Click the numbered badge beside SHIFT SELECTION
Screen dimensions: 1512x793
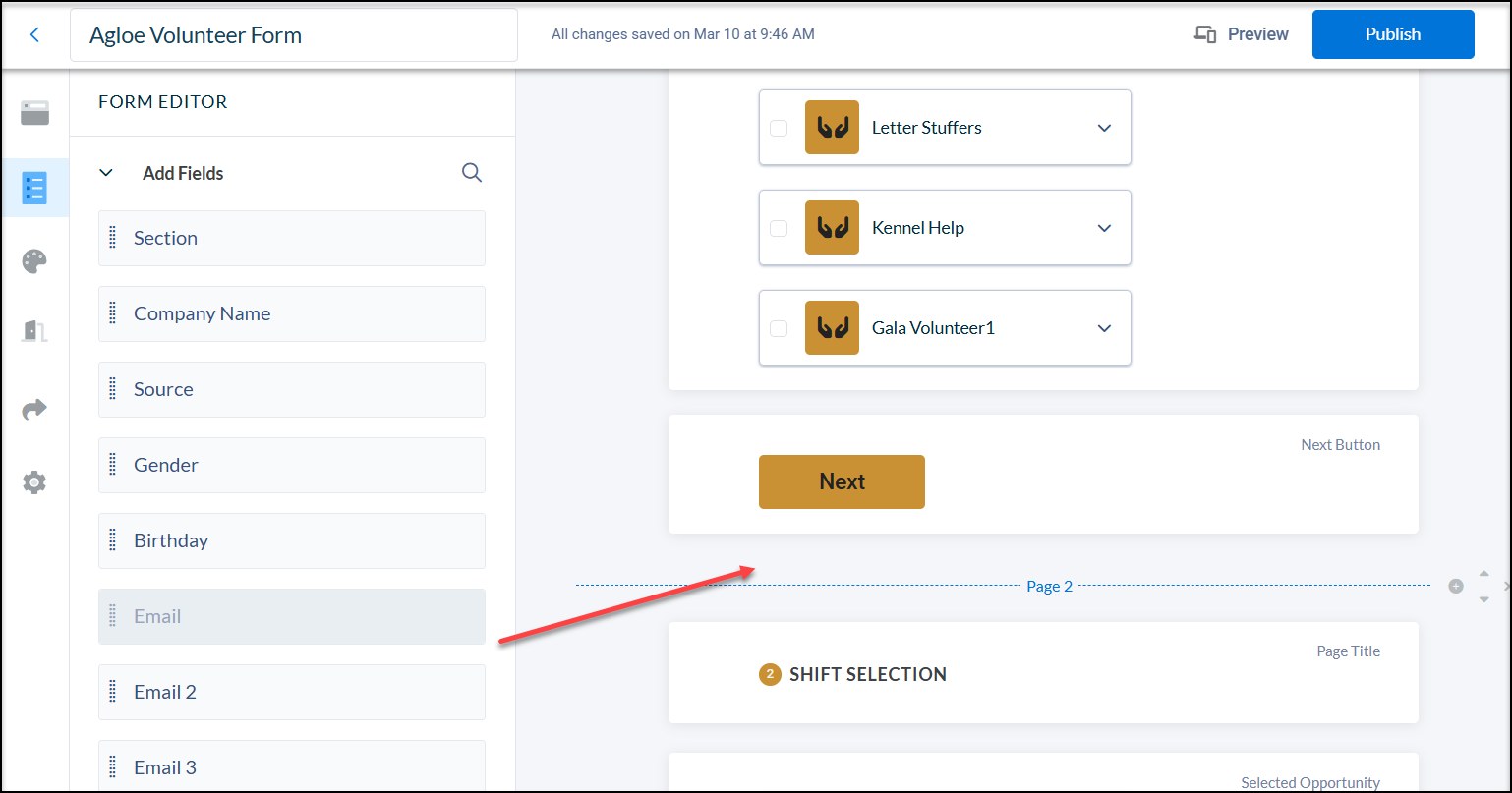[x=770, y=674]
